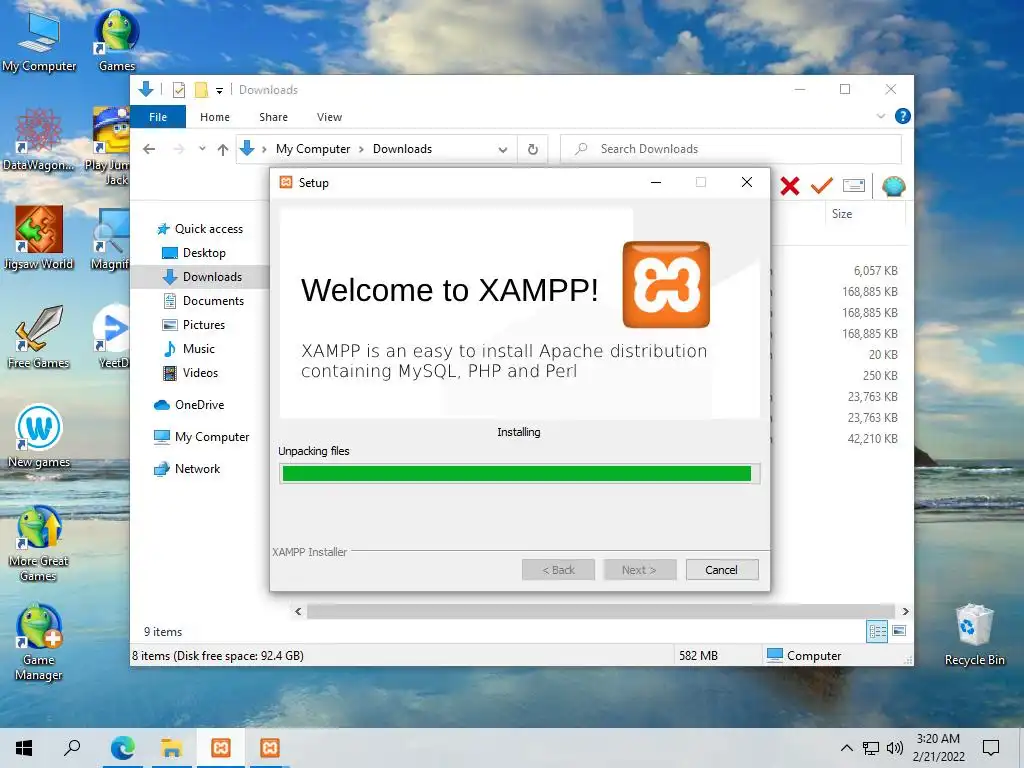
Task: Open Explorer help question mark
Action: [903, 116]
